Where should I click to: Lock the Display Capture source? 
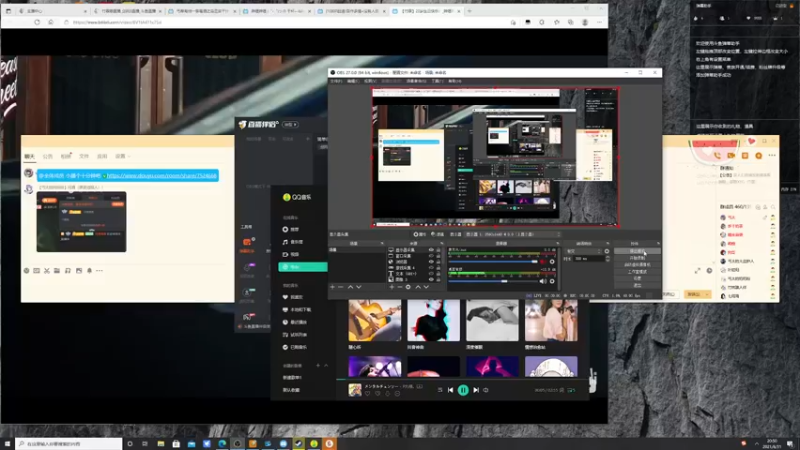pos(438,250)
